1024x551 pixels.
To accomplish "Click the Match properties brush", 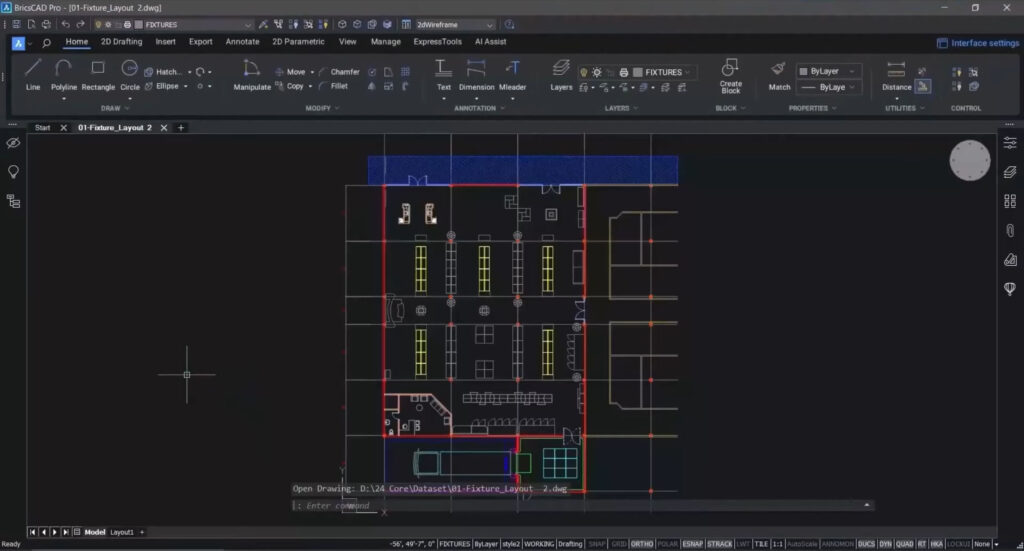I will 778,74.
